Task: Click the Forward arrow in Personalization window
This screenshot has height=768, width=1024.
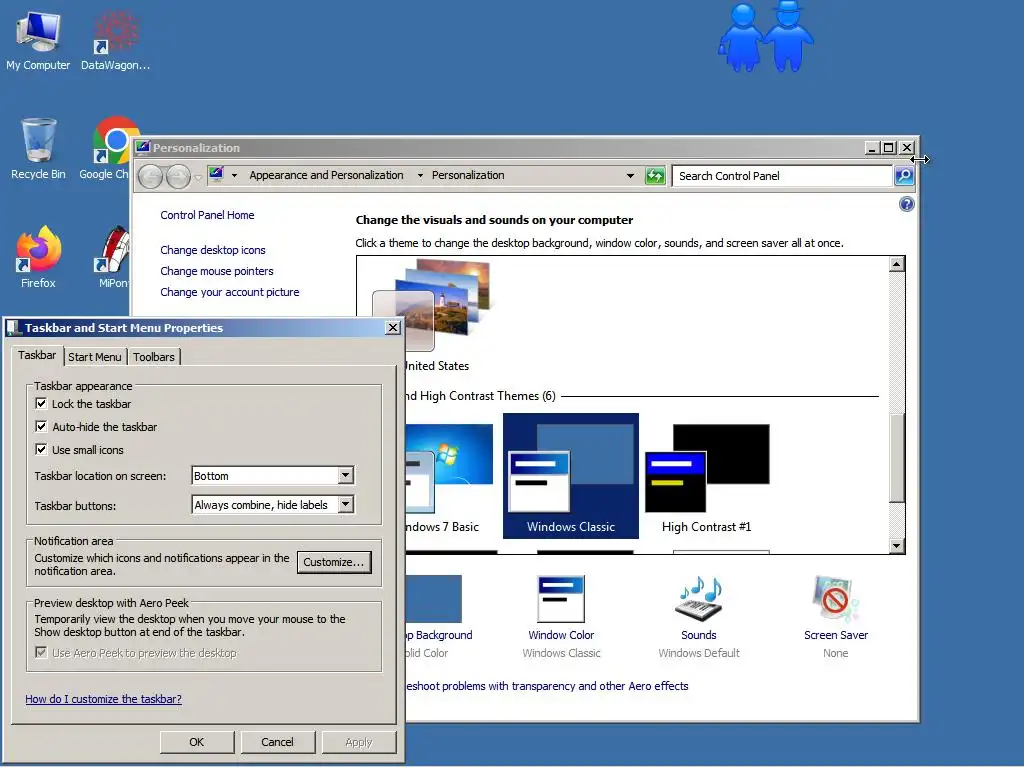Action: click(178, 176)
